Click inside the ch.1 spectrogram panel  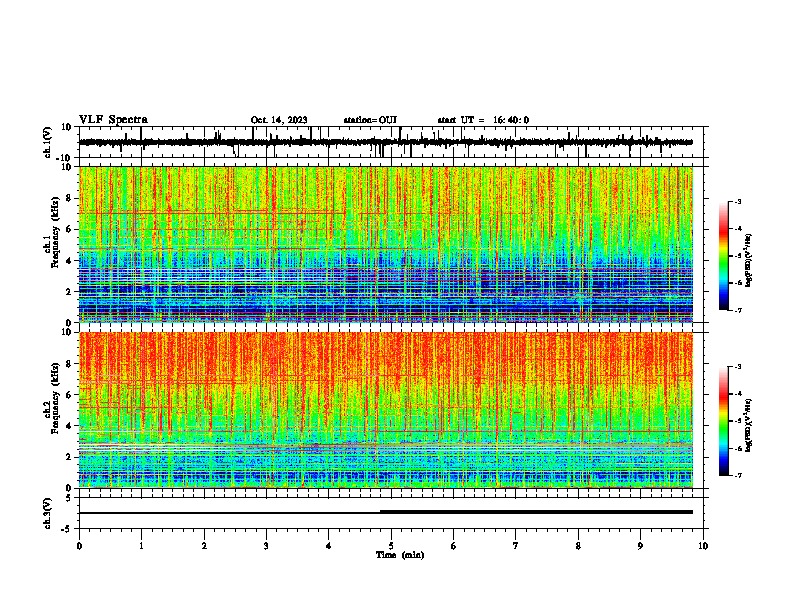point(385,244)
